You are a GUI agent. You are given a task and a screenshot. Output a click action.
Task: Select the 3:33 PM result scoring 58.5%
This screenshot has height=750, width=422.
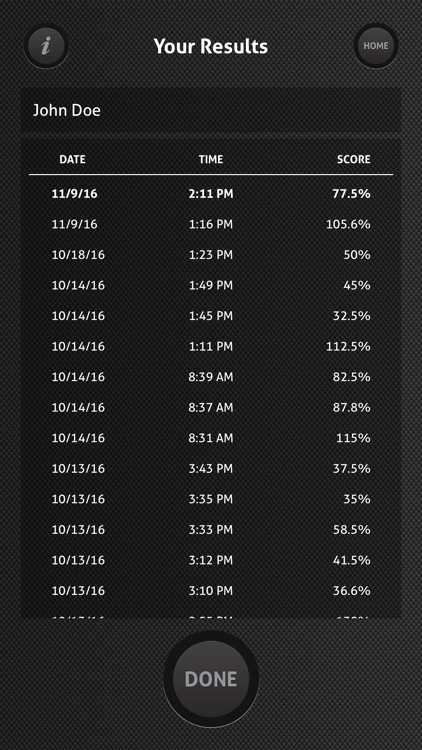(211, 530)
